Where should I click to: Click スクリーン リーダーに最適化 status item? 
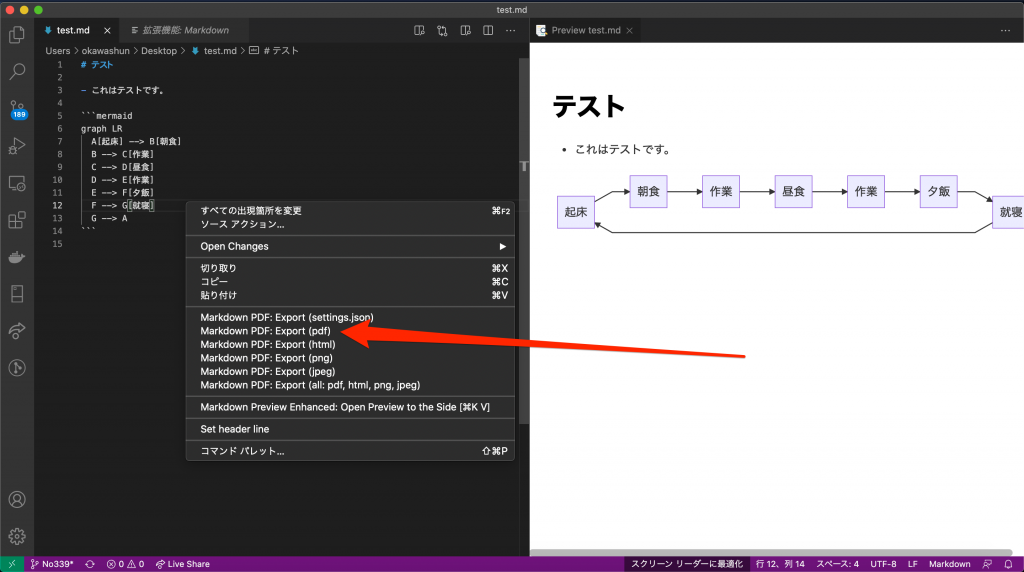coord(687,564)
